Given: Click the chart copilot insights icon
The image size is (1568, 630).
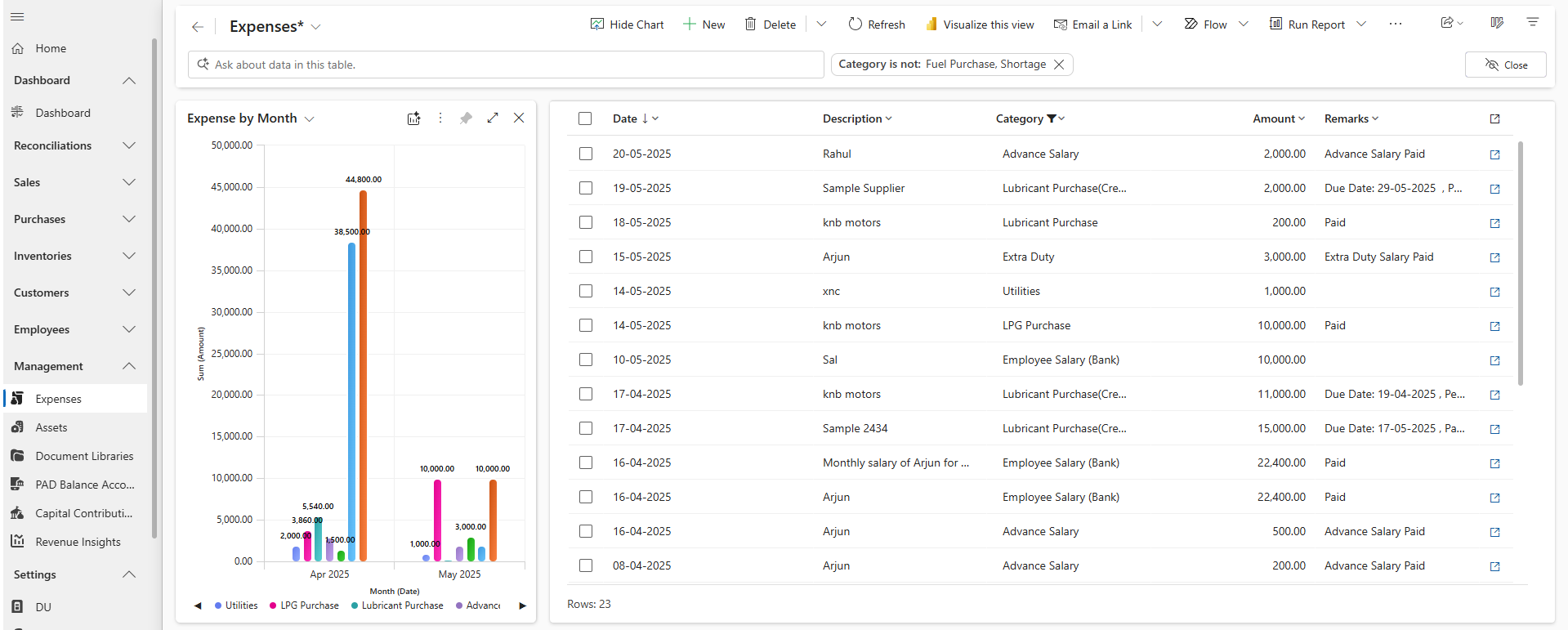Looking at the screenshot, I should [x=414, y=118].
